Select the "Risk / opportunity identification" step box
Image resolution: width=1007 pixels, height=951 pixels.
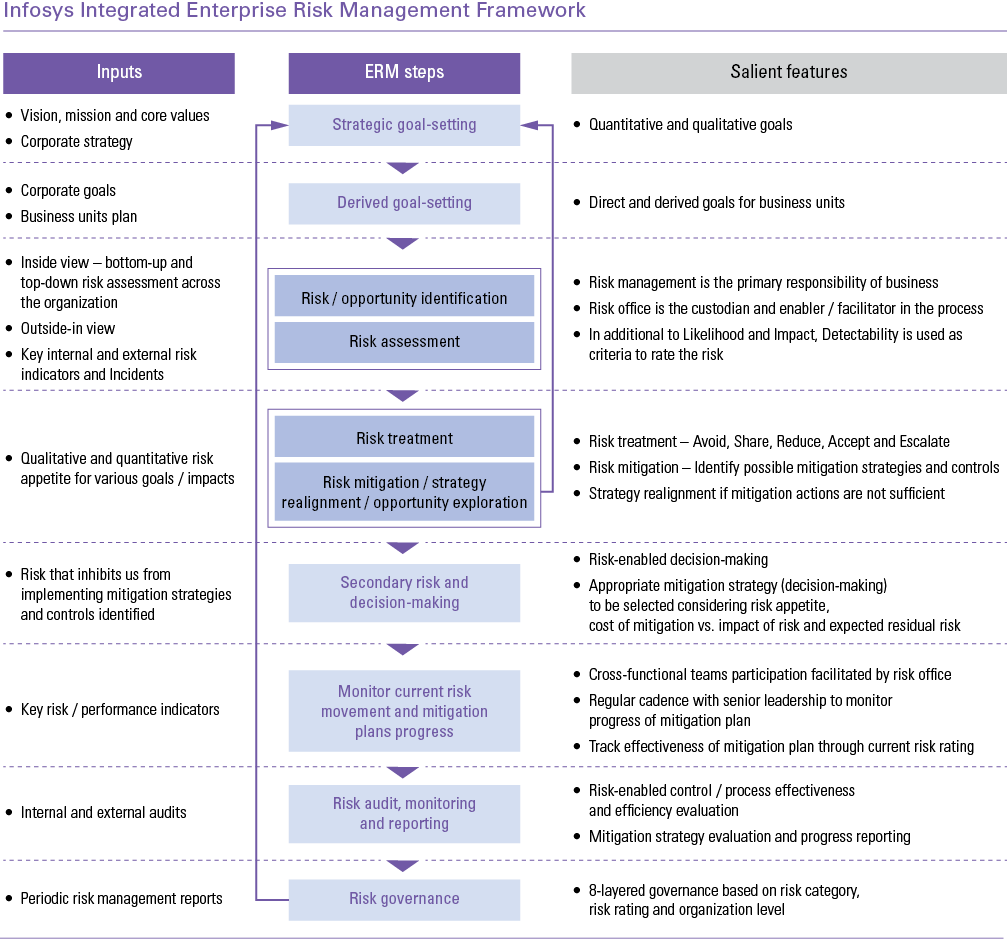[404, 296]
